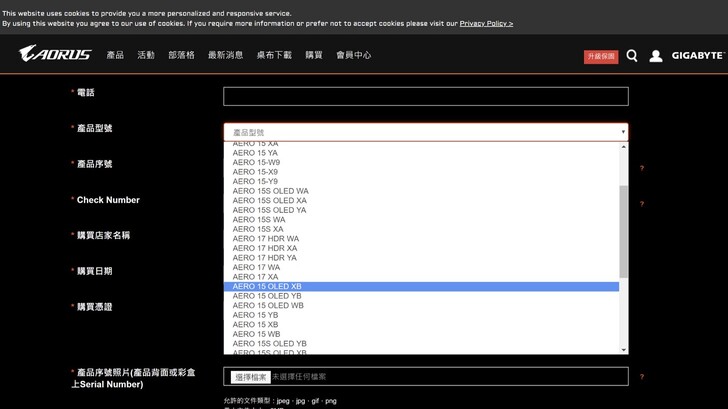Screen dimensions: 728x409
Task: Click the 電話 input field
Action: pyautogui.click(x=426, y=96)
